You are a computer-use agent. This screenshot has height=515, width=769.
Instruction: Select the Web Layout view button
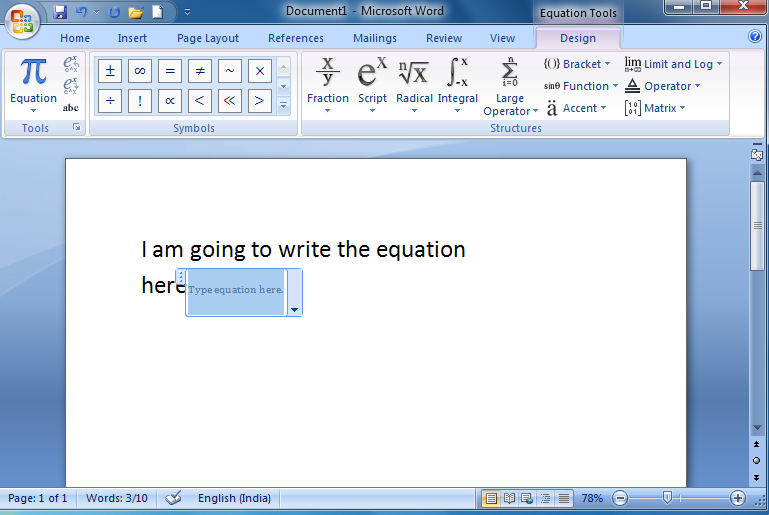[x=527, y=499]
